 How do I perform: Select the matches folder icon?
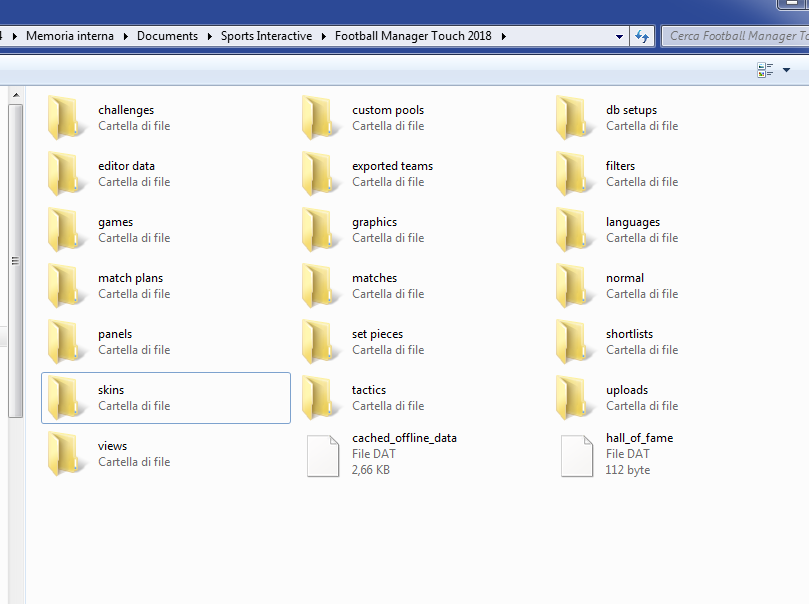click(x=320, y=286)
